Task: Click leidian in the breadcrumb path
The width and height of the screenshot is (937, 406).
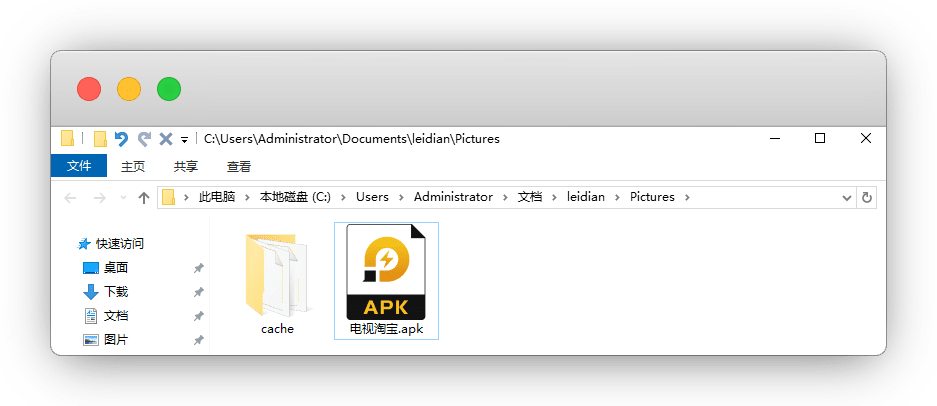Action: [x=586, y=197]
